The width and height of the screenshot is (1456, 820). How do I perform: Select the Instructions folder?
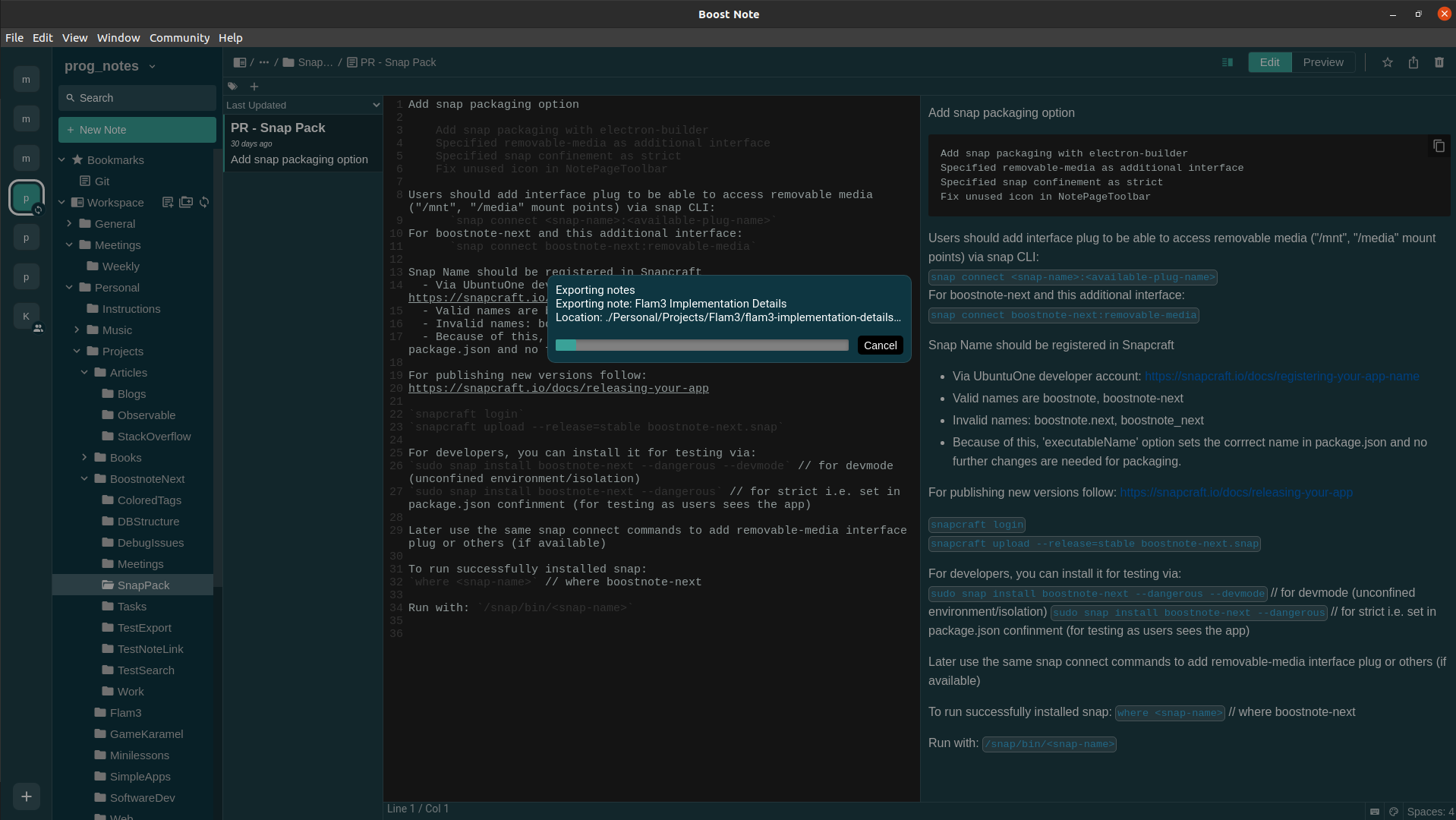point(133,309)
